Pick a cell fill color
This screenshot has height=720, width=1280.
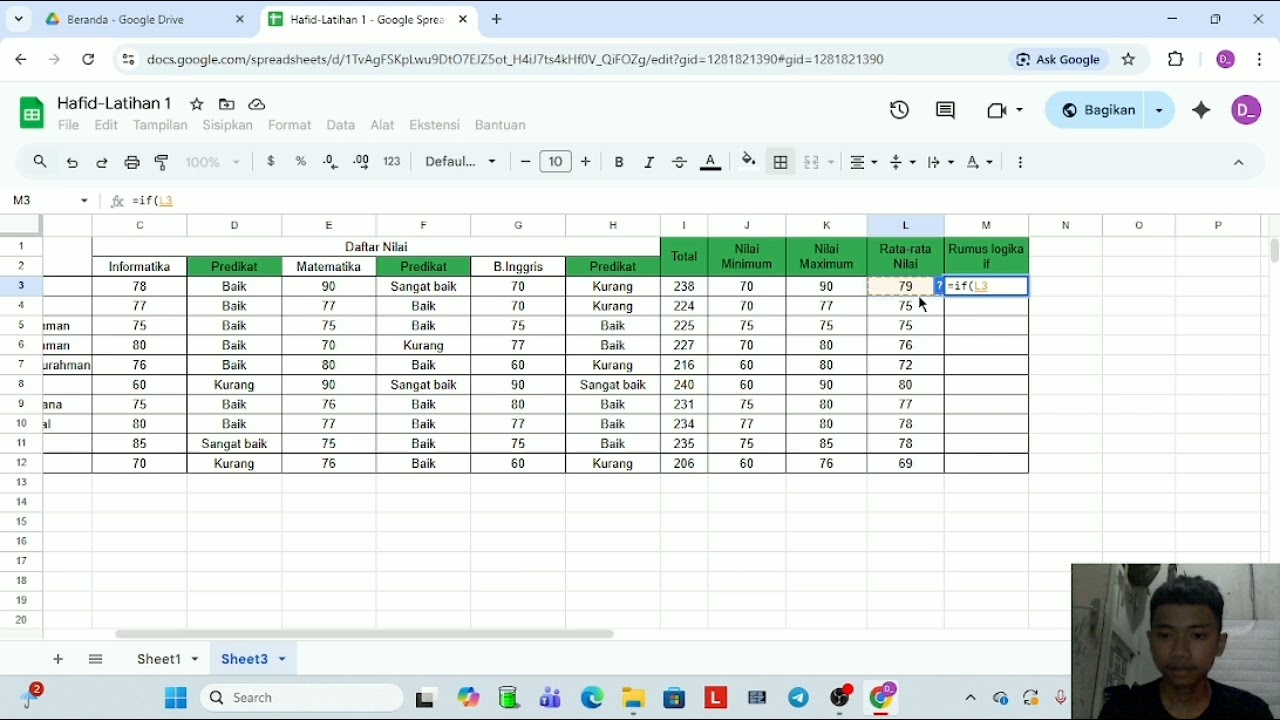[749, 162]
